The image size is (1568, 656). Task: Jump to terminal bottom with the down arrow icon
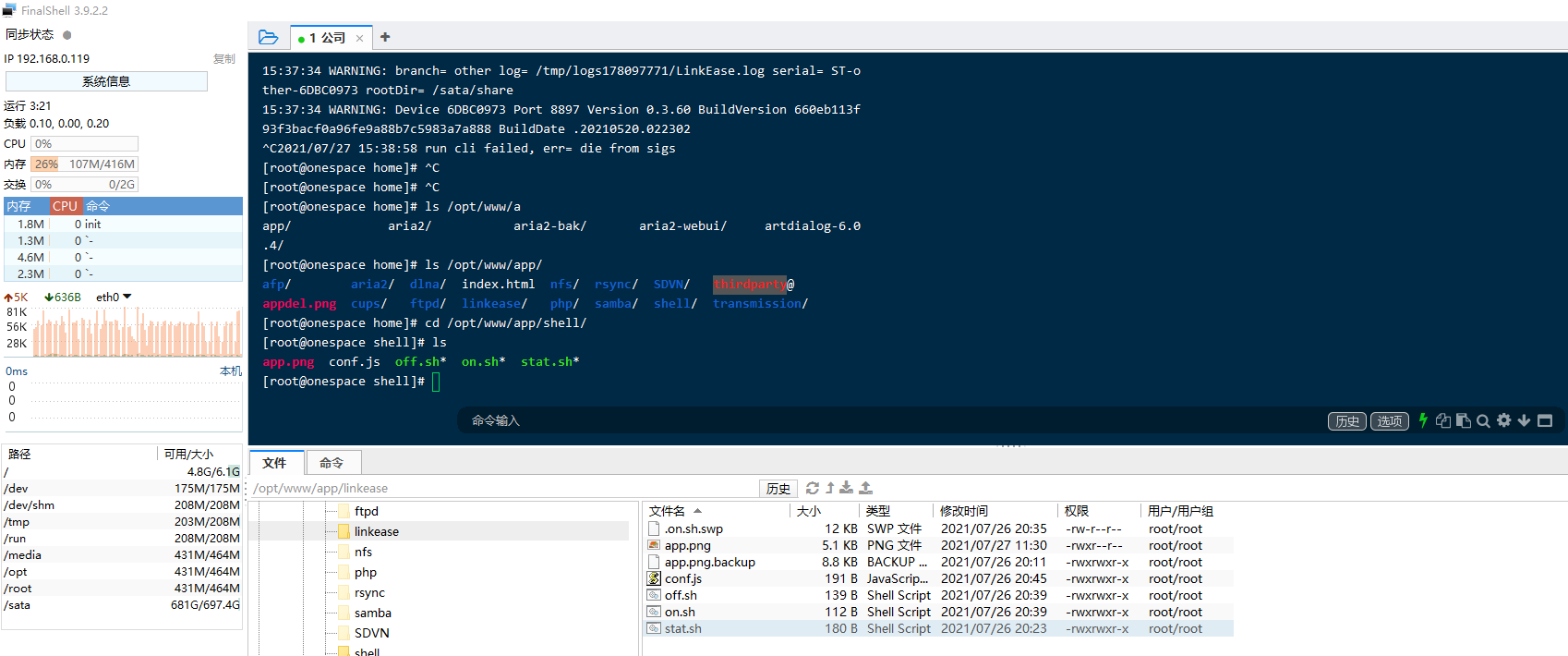point(1524,420)
